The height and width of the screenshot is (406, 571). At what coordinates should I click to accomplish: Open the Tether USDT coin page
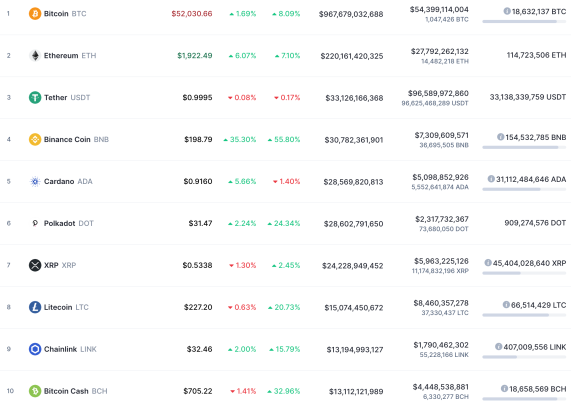coord(67,98)
